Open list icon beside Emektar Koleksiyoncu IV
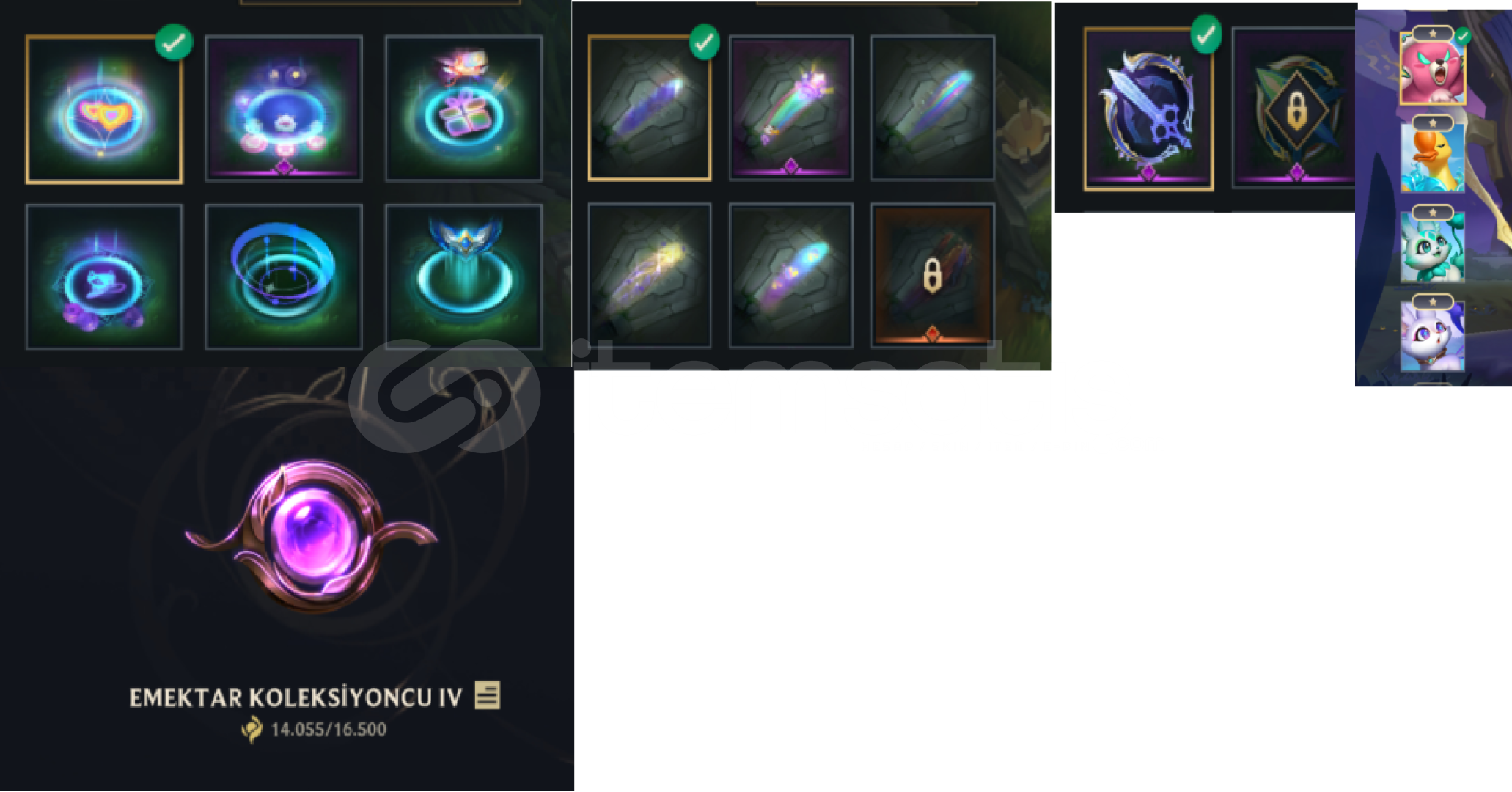Viewport: 1512px width, 792px height. [487, 695]
